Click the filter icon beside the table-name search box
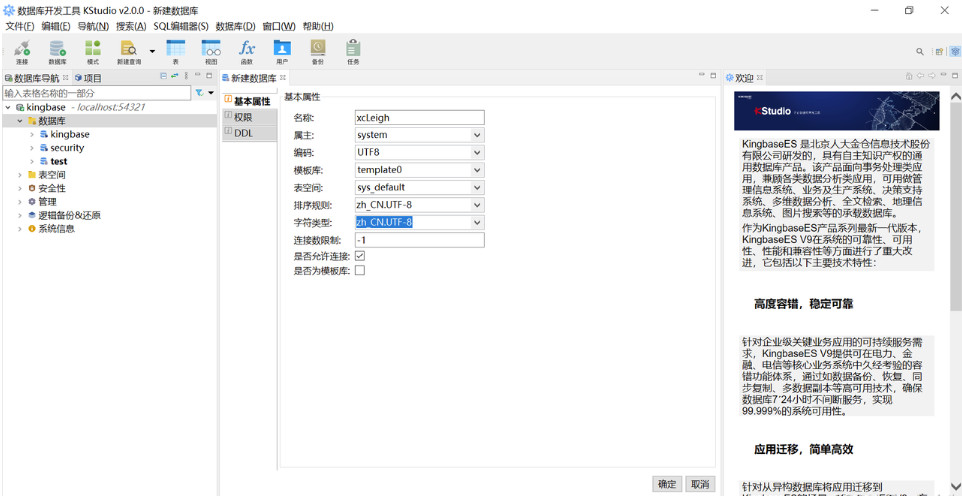962x496 pixels. click(199, 93)
